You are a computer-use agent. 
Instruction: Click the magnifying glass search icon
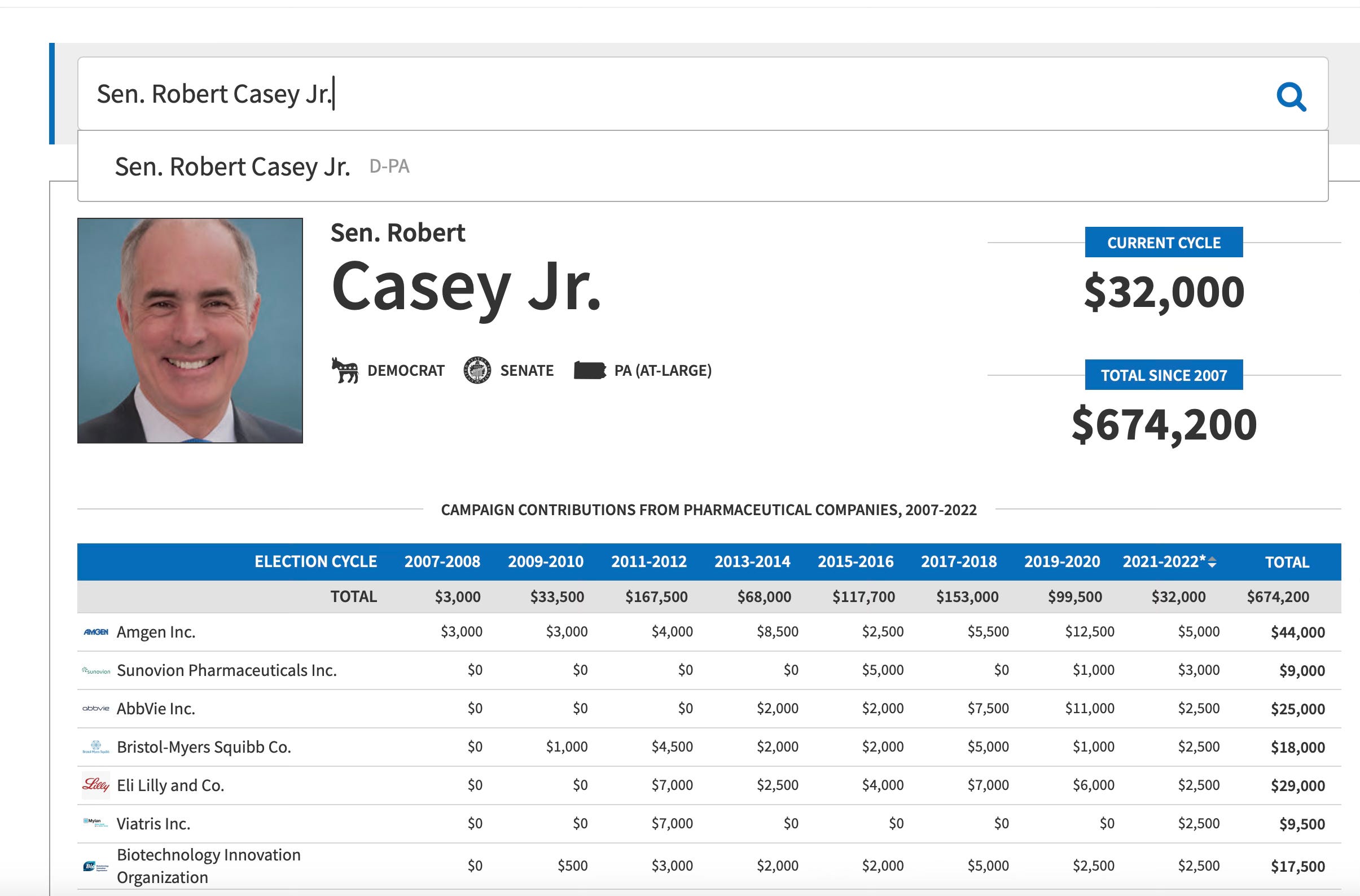coord(1291,96)
